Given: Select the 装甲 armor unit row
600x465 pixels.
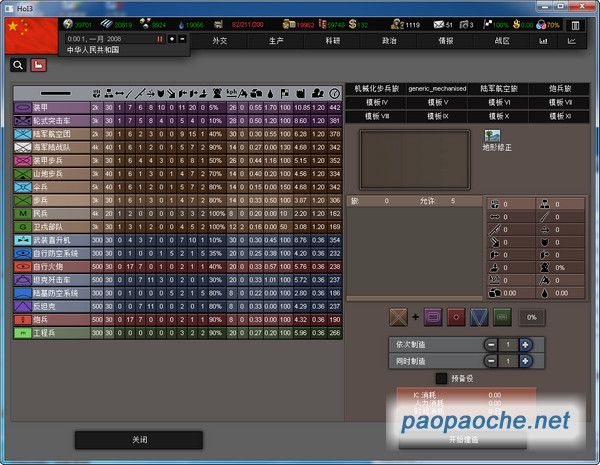Looking at the screenshot, I should point(178,108).
